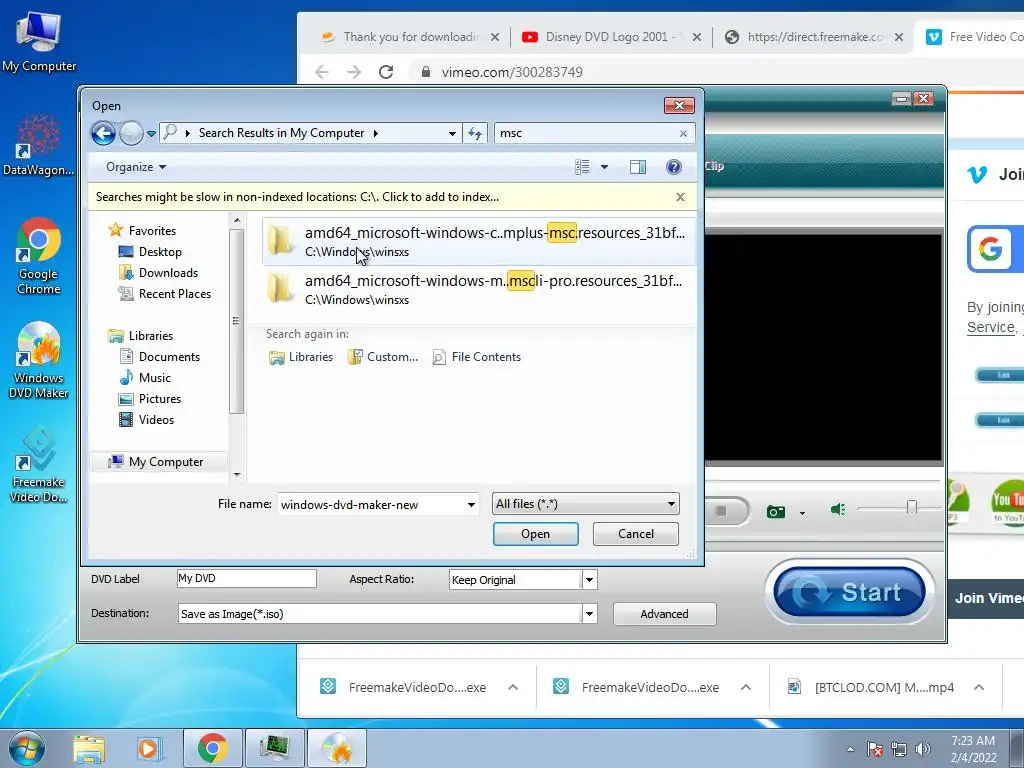This screenshot has height=768, width=1024.
Task: Open the Organize menu
Action: [136, 167]
